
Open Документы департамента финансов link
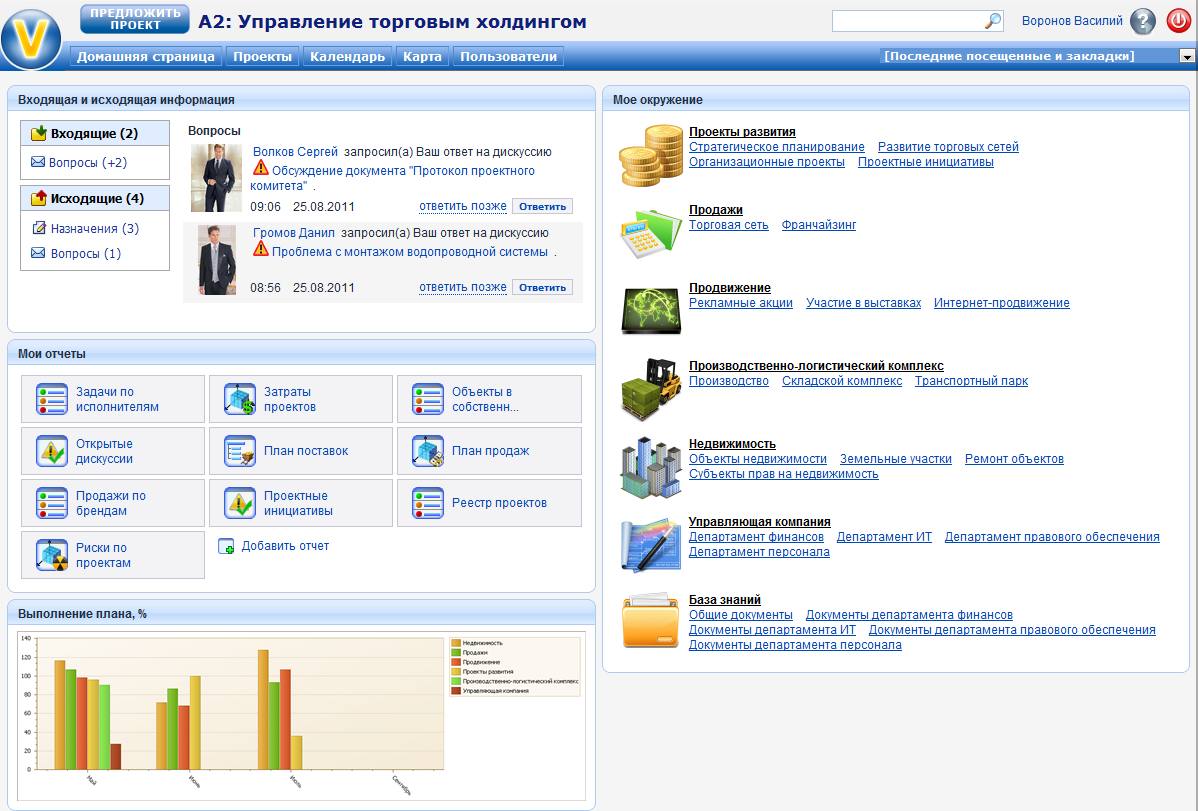[x=909, y=615]
